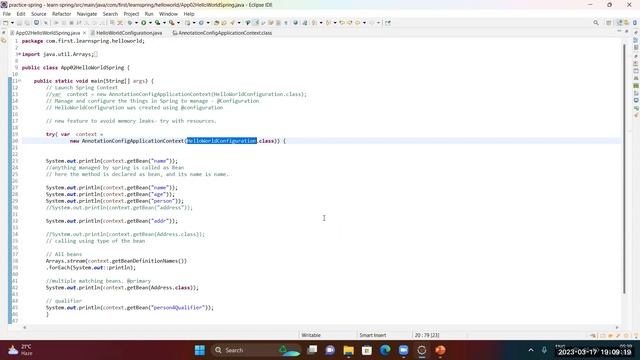Open the Windows Start menu
The width and height of the screenshot is (640, 360).
coord(200,350)
